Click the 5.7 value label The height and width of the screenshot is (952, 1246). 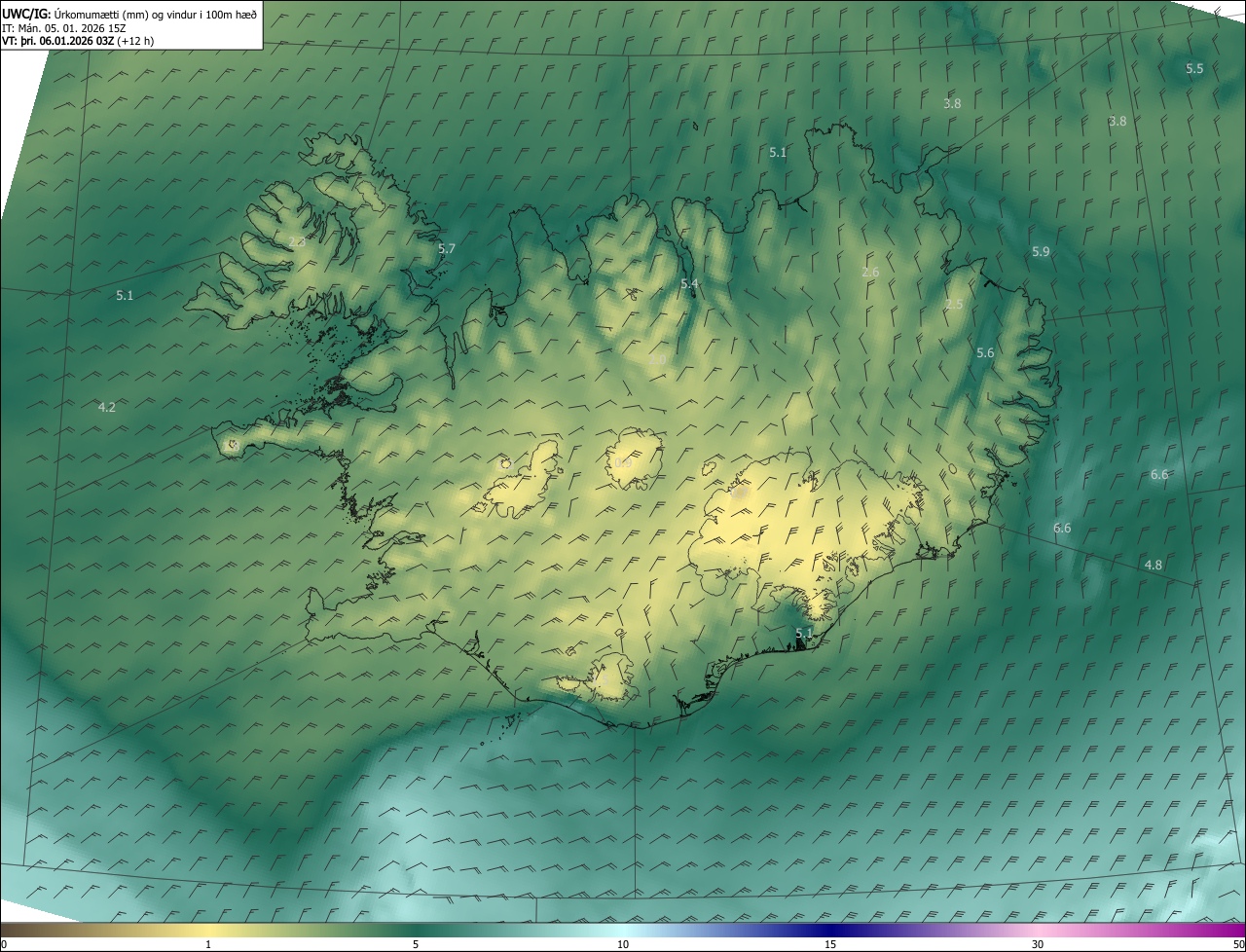(446, 249)
